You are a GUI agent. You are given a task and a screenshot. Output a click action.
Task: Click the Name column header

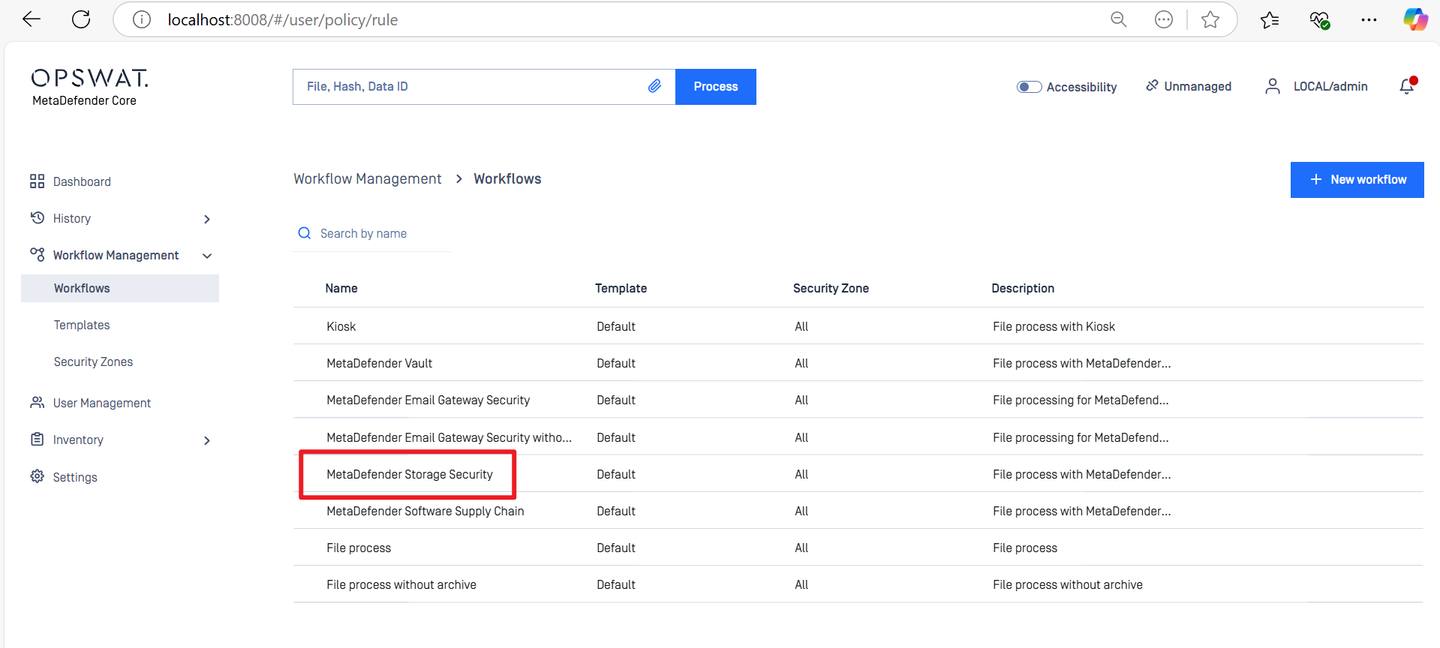point(341,288)
